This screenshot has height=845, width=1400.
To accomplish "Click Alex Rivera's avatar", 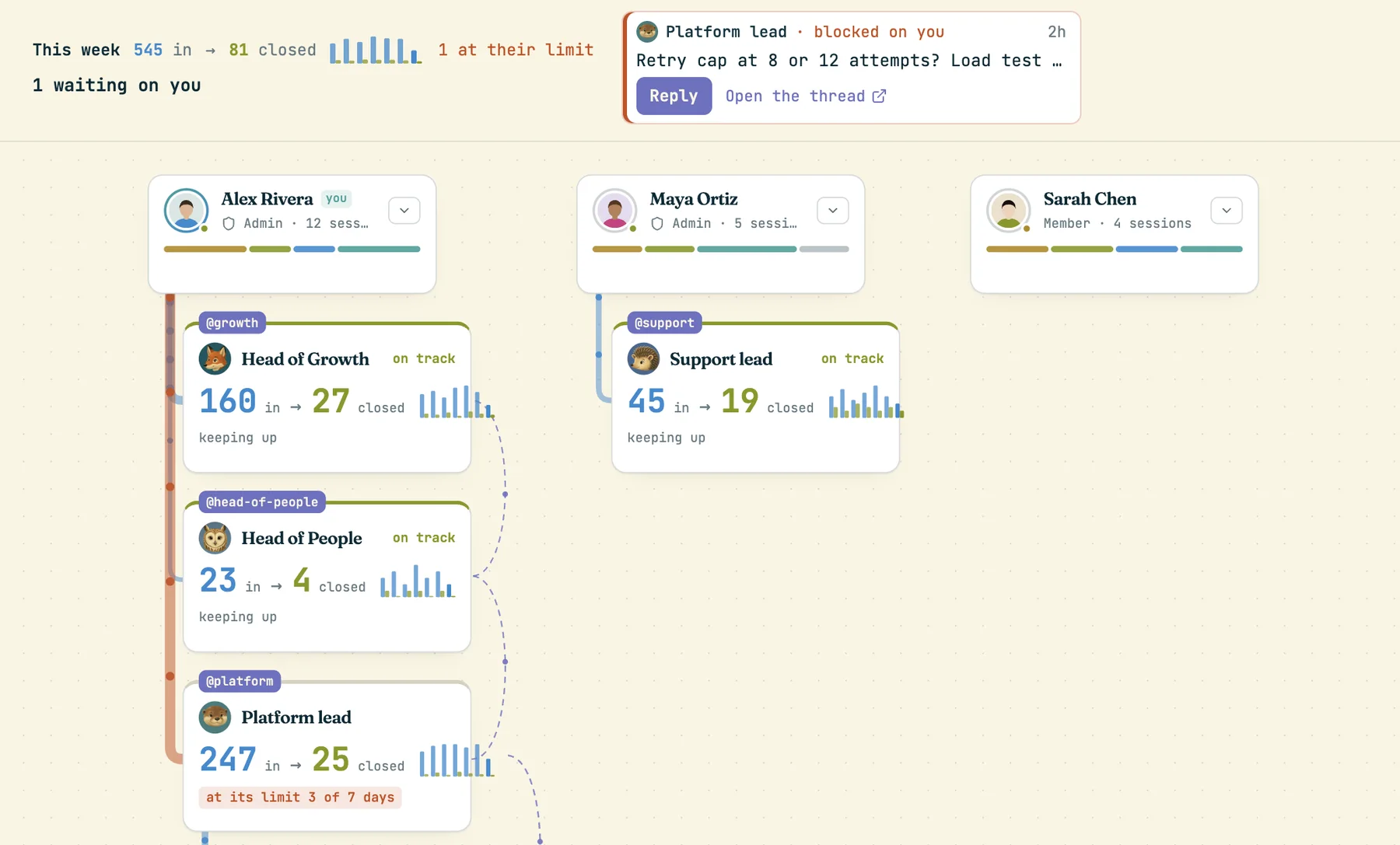I will [186, 210].
